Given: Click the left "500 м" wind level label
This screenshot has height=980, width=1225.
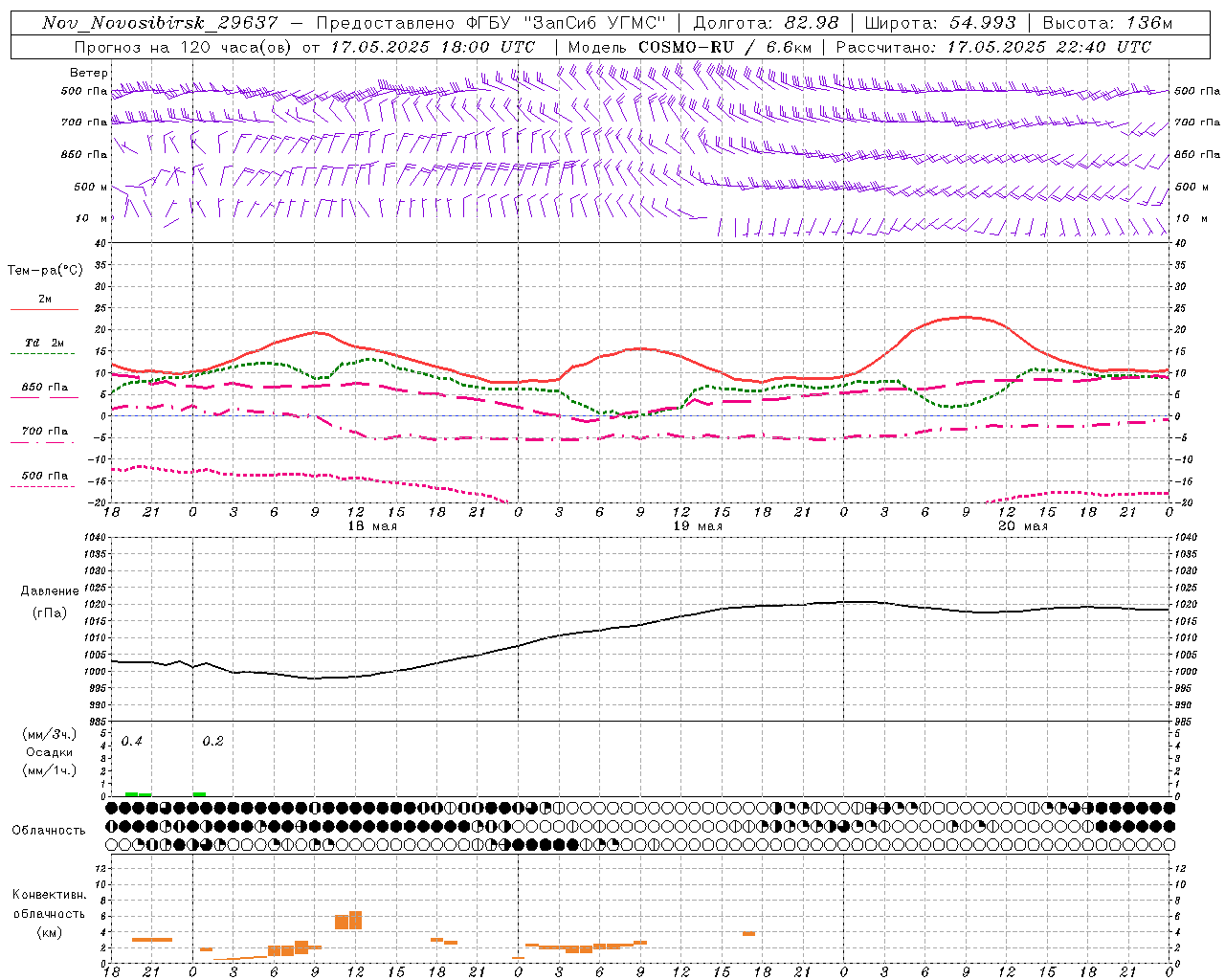Looking at the screenshot, I should point(91,187).
